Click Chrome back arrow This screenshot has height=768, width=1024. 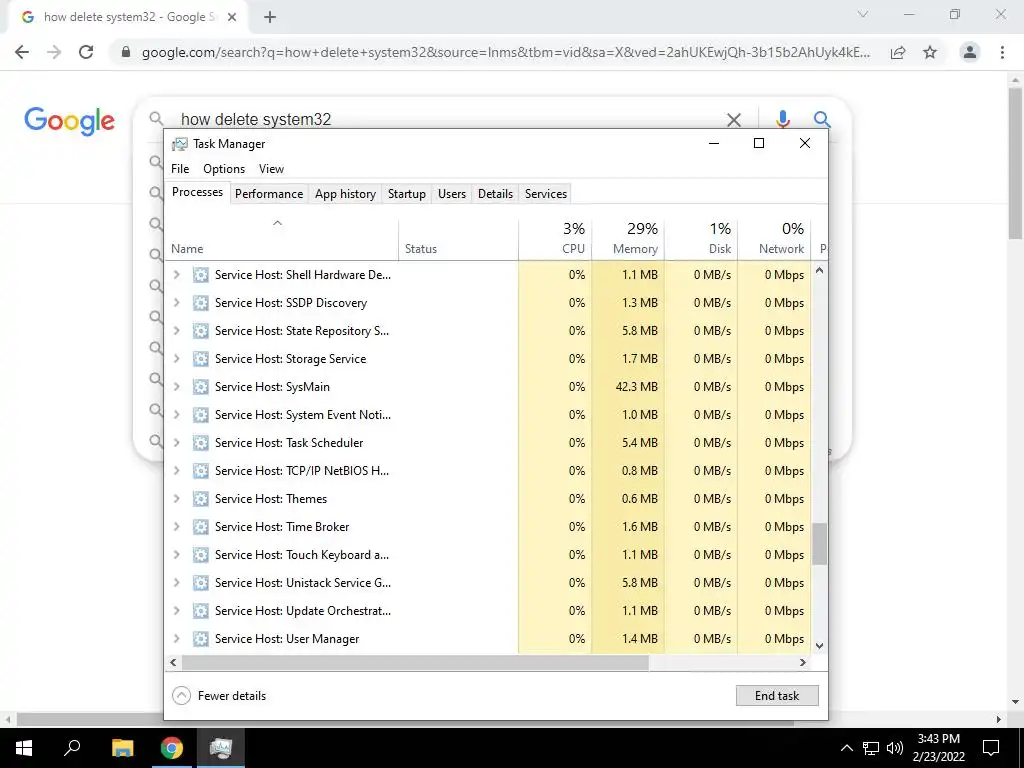tap(22, 52)
